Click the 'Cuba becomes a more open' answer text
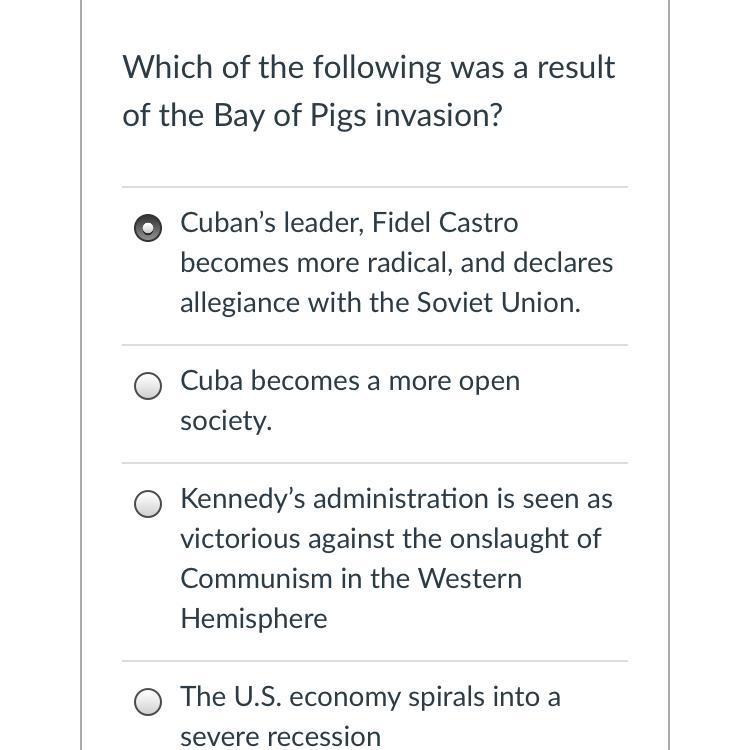The height and width of the screenshot is (750, 750). (350, 381)
